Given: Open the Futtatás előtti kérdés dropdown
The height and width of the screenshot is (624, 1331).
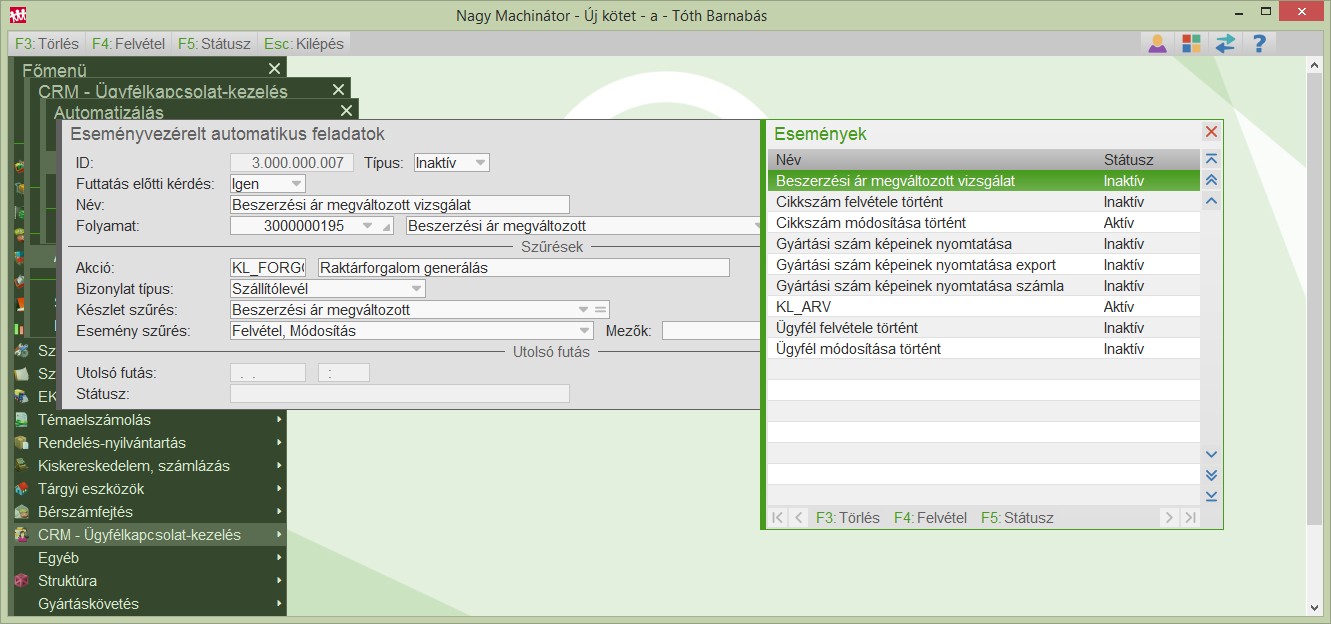Looking at the screenshot, I should click(x=296, y=183).
